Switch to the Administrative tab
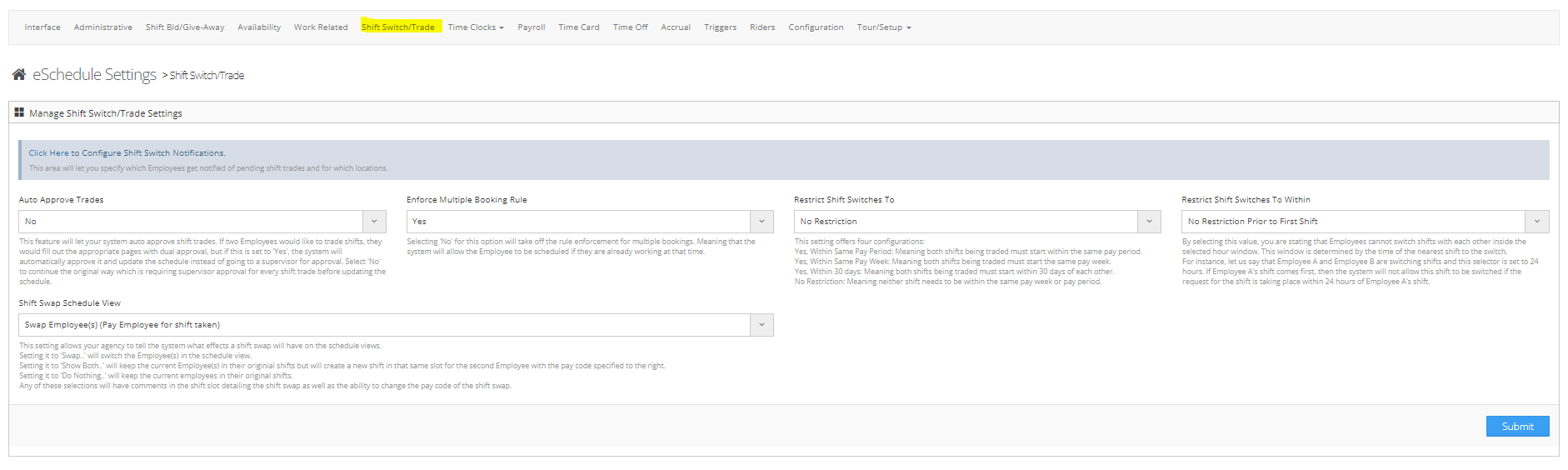The width and height of the screenshot is (1568, 470). (x=103, y=27)
